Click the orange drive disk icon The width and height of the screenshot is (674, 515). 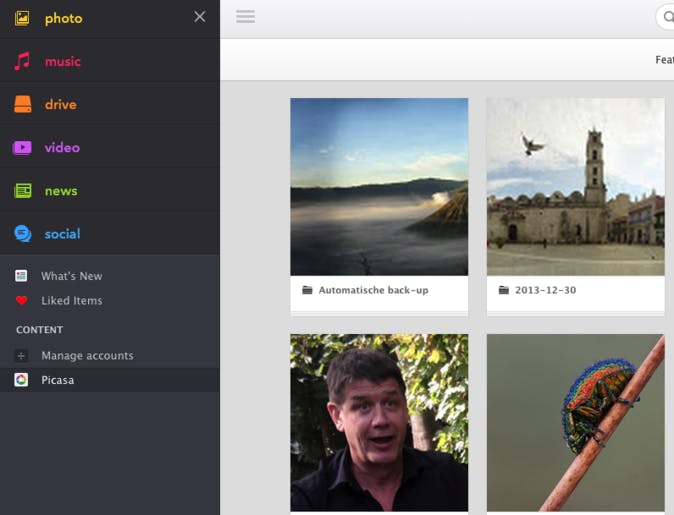(22, 104)
